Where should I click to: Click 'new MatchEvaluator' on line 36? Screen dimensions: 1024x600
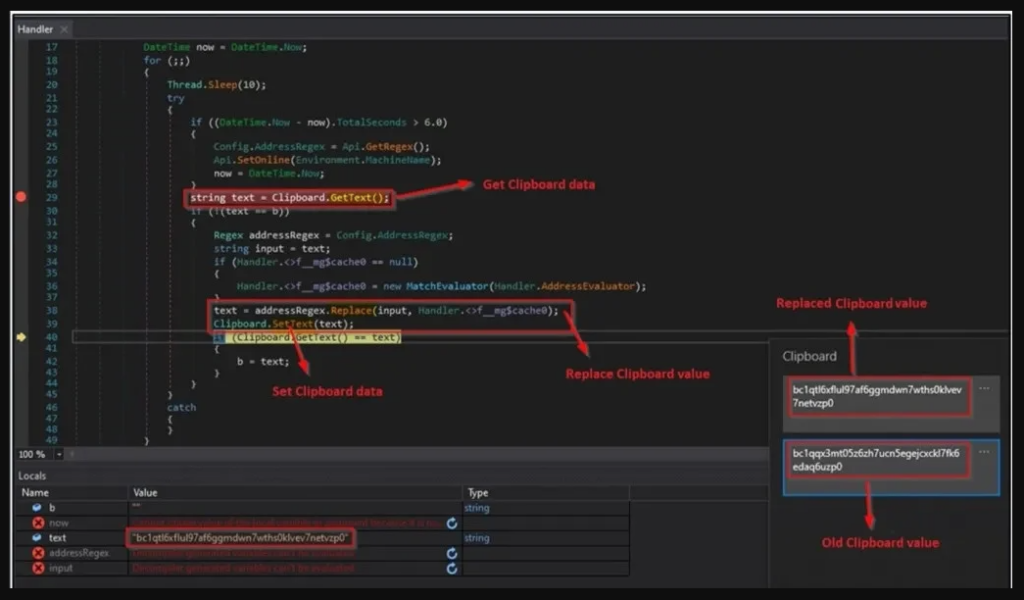[436, 286]
